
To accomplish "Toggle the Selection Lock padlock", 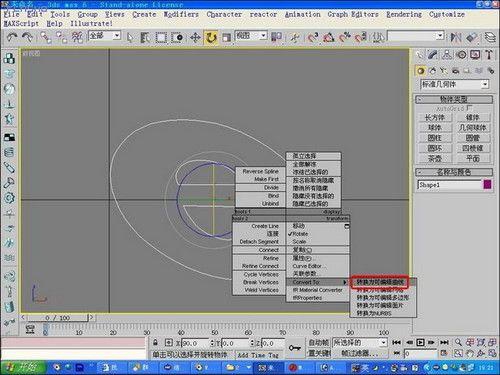I will coord(155,342).
